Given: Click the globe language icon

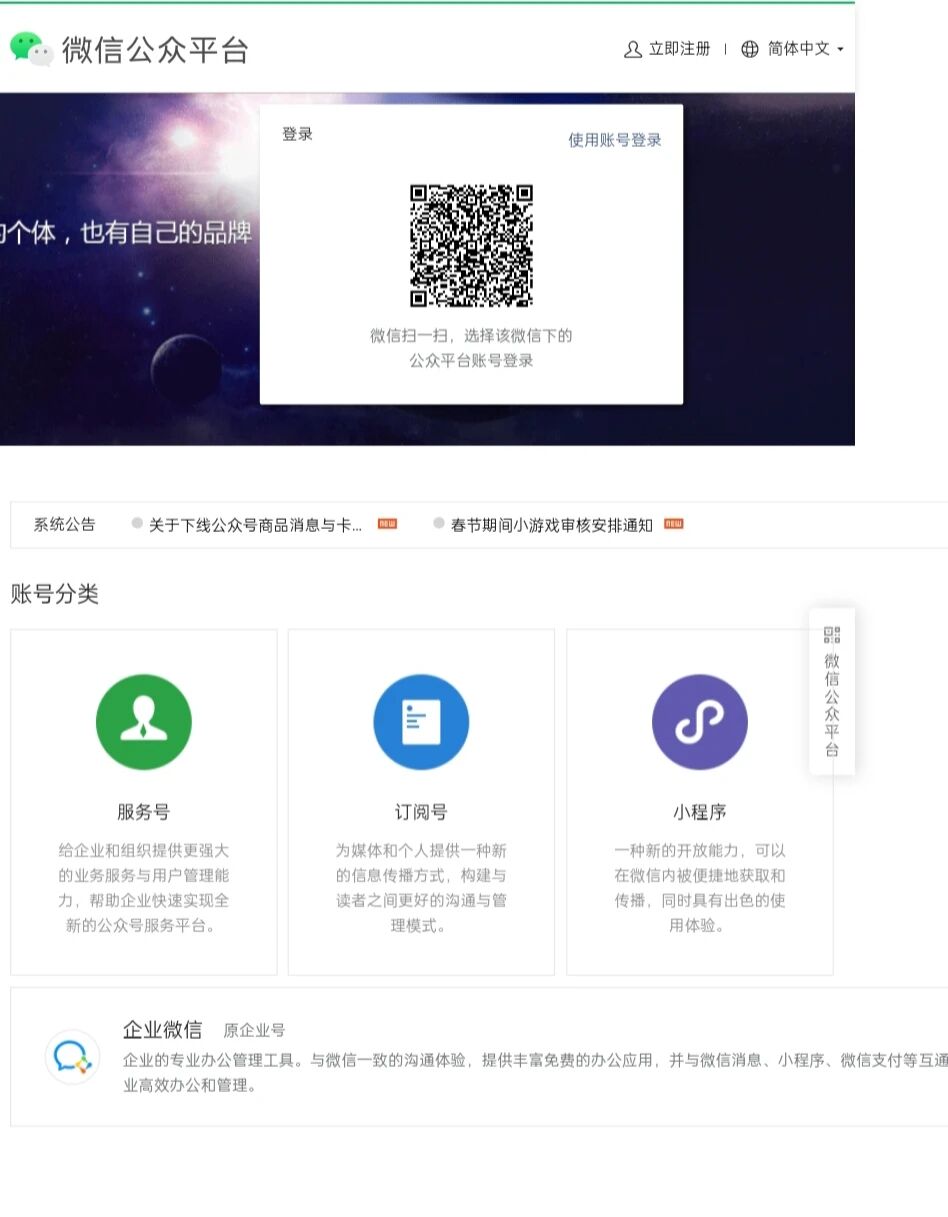Looking at the screenshot, I should [750, 49].
